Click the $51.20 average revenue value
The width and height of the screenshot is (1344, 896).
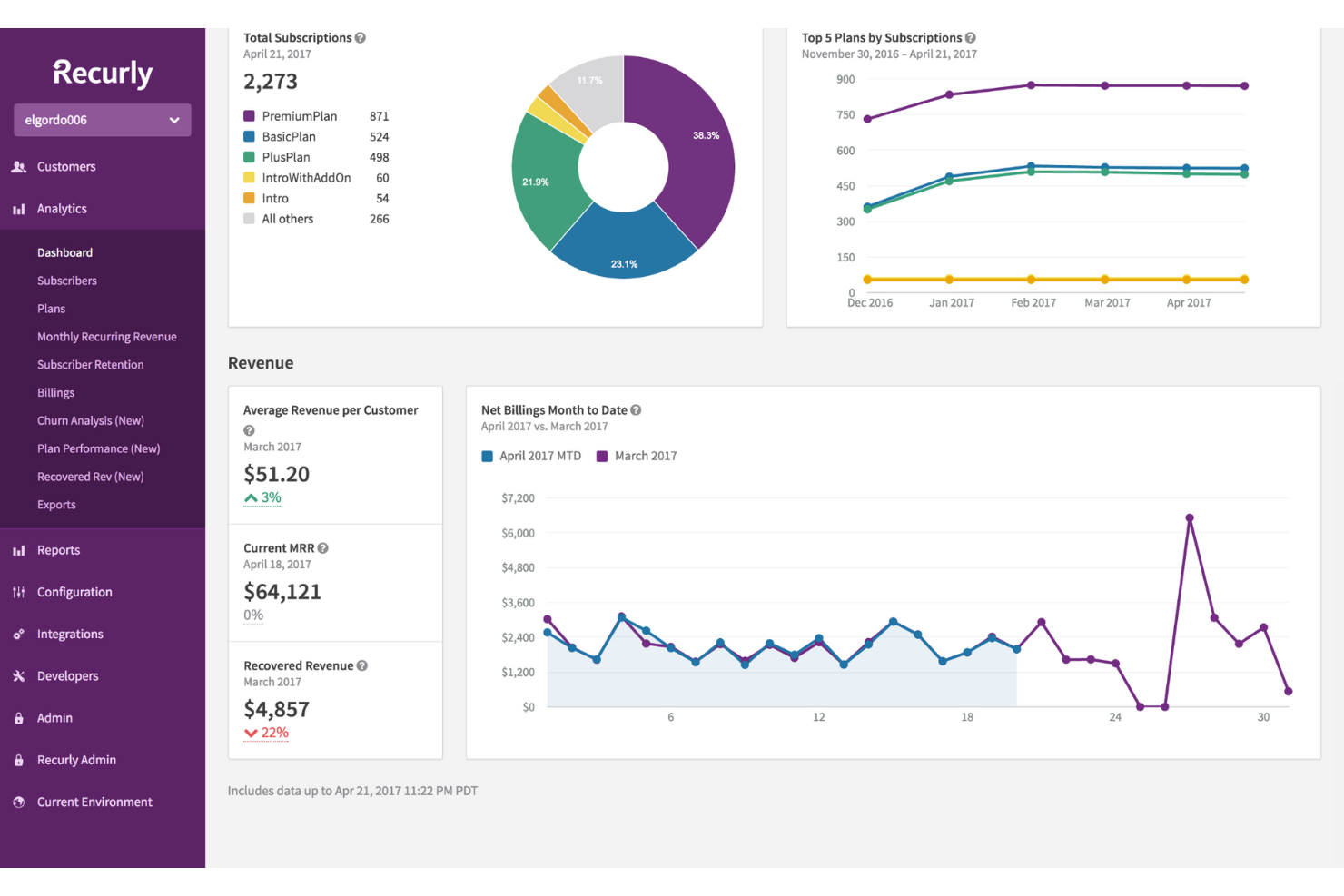[277, 474]
